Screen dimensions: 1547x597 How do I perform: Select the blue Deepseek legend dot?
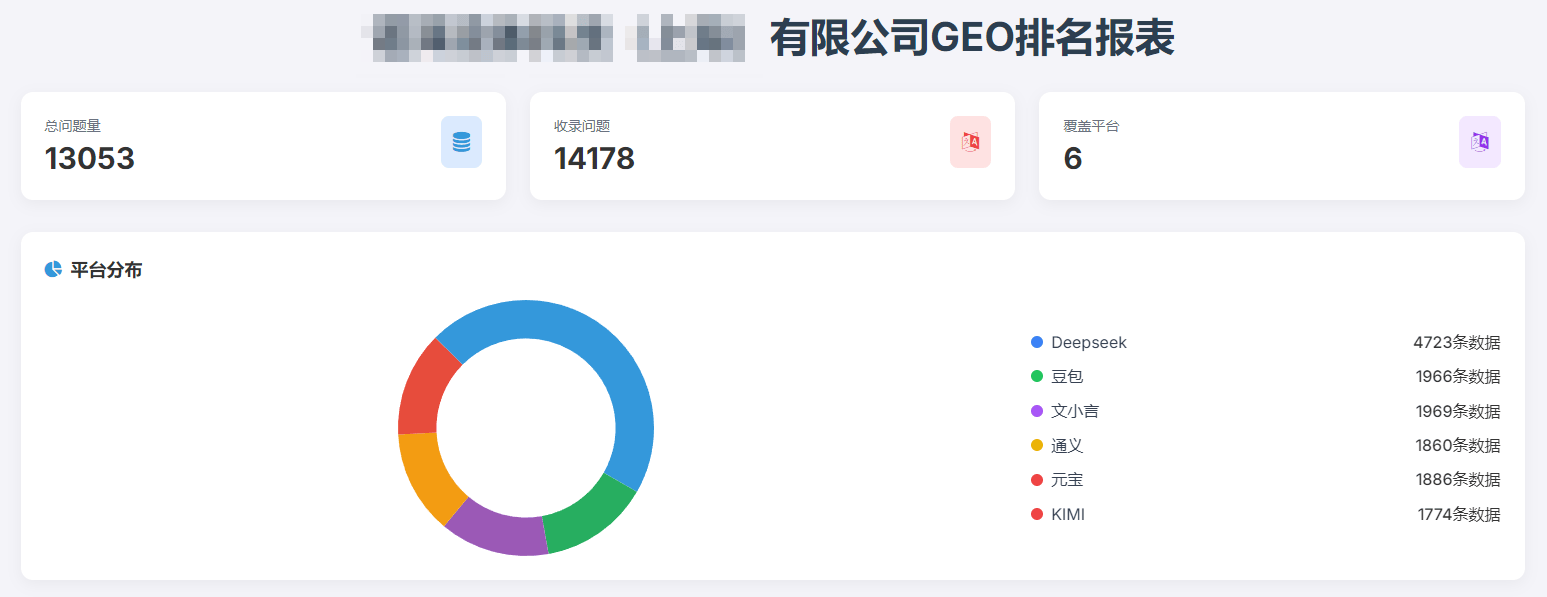(x=1037, y=342)
